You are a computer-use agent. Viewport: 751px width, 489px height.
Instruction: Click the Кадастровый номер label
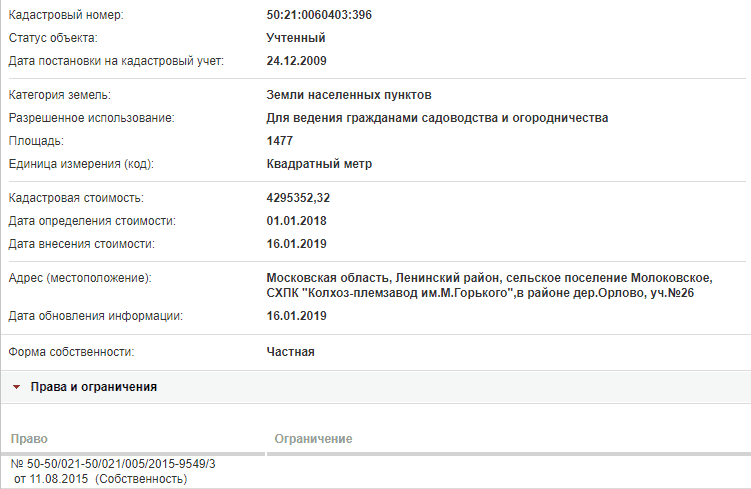[x=66, y=15]
